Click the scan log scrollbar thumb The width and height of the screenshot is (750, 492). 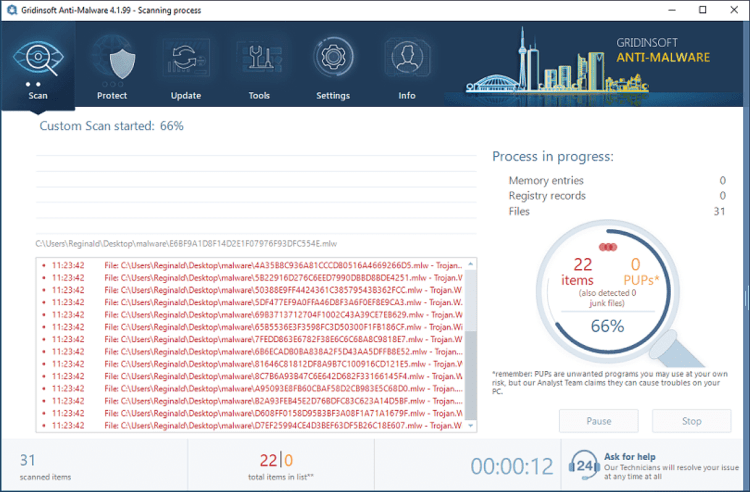471,375
